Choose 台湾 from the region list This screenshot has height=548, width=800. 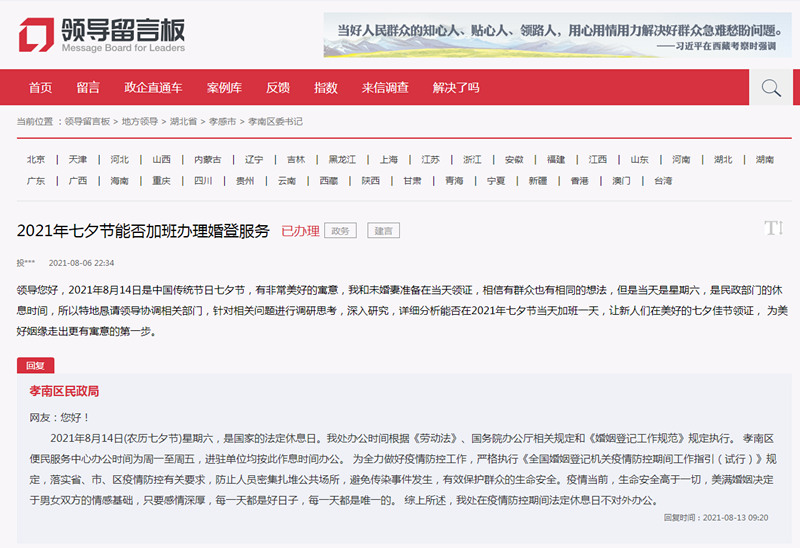(x=663, y=181)
